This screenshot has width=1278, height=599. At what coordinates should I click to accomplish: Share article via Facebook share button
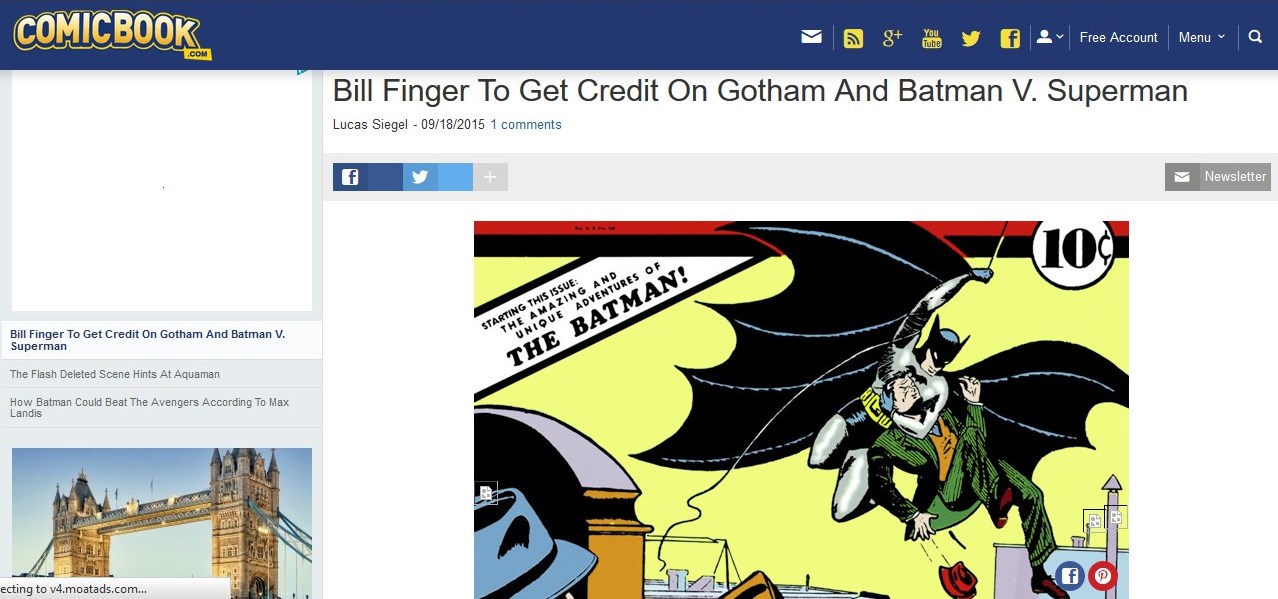(368, 177)
